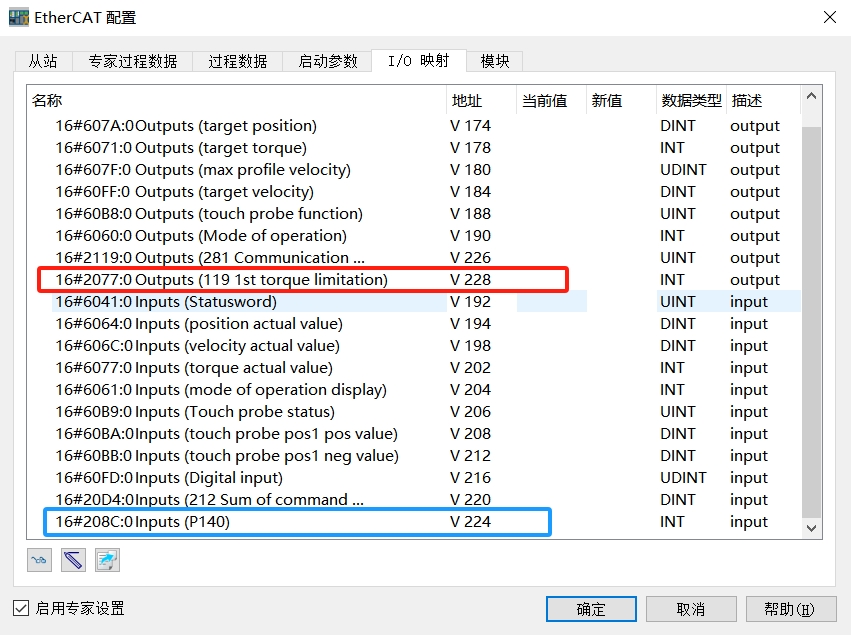Toggle the 启用专家设置 checkbox
The width and height of the screenshot is (851, 635).
[21, 608]
